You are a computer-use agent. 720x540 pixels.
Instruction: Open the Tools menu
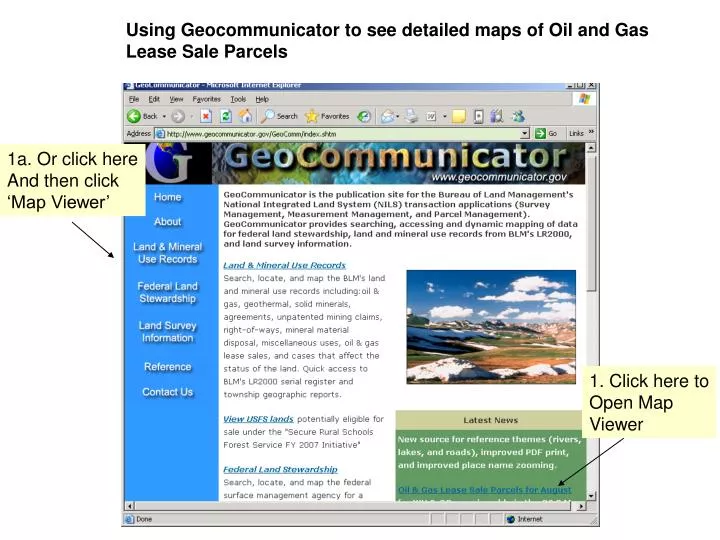pos(238,99)
